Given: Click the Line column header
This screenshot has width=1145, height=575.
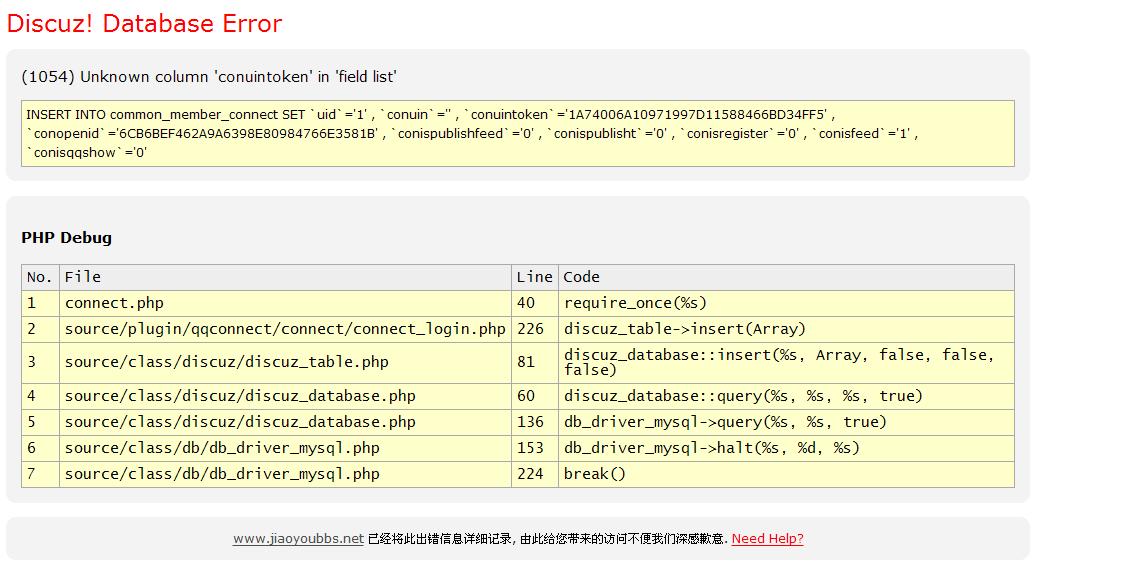Looking at the screenshot, I should pyautogui.click(x=535, y=278).
